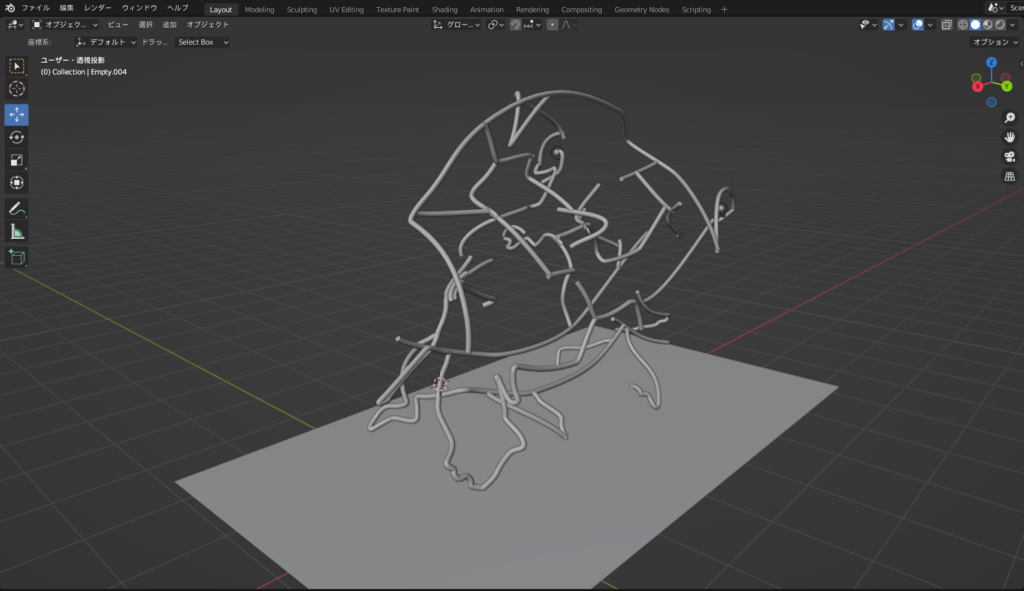Open the 編集 menu

point(67,8)
